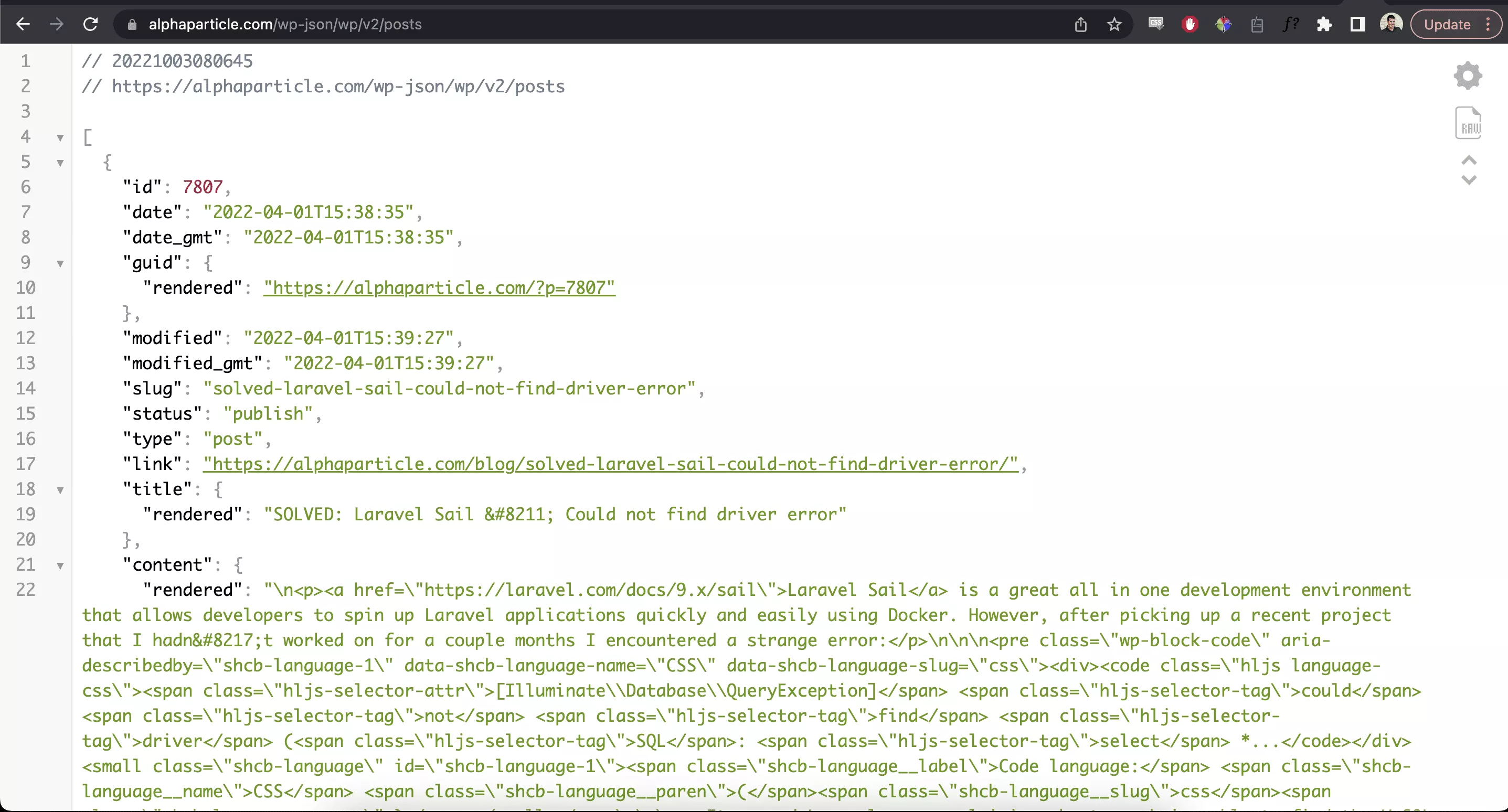Viewport: 1508px width, 812px height.
Task: Click the modified value 15:39:27 on line 12
Action: [x=349, y=338]
